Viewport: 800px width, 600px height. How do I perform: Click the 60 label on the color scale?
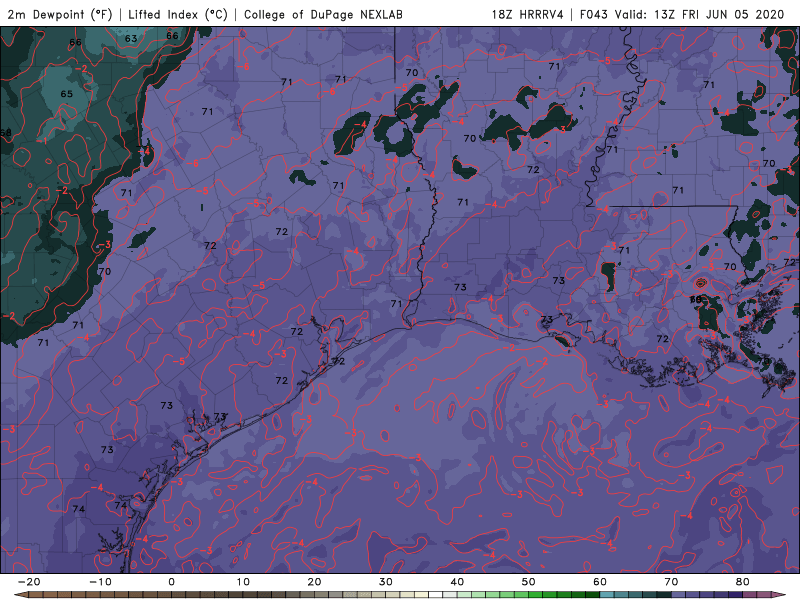(600, 582)
